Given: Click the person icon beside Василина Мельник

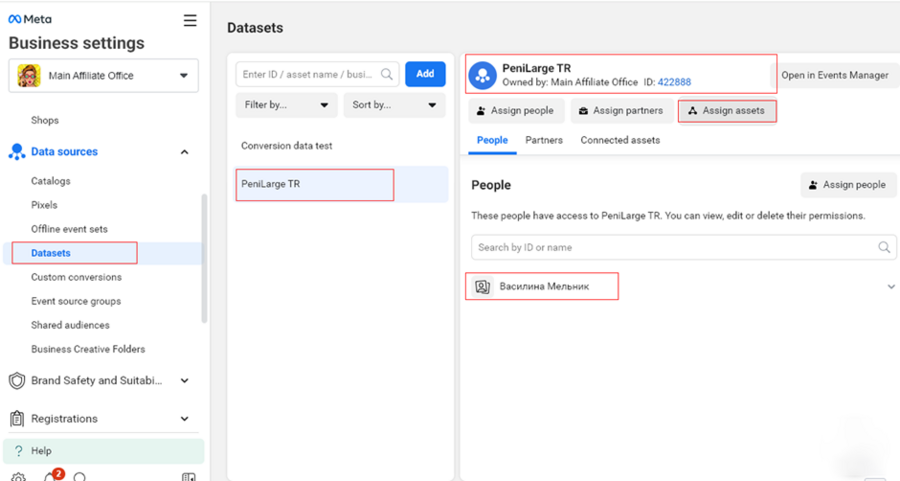Looking at the screenshot, I should pyautogui.click(x=483, y=286).
